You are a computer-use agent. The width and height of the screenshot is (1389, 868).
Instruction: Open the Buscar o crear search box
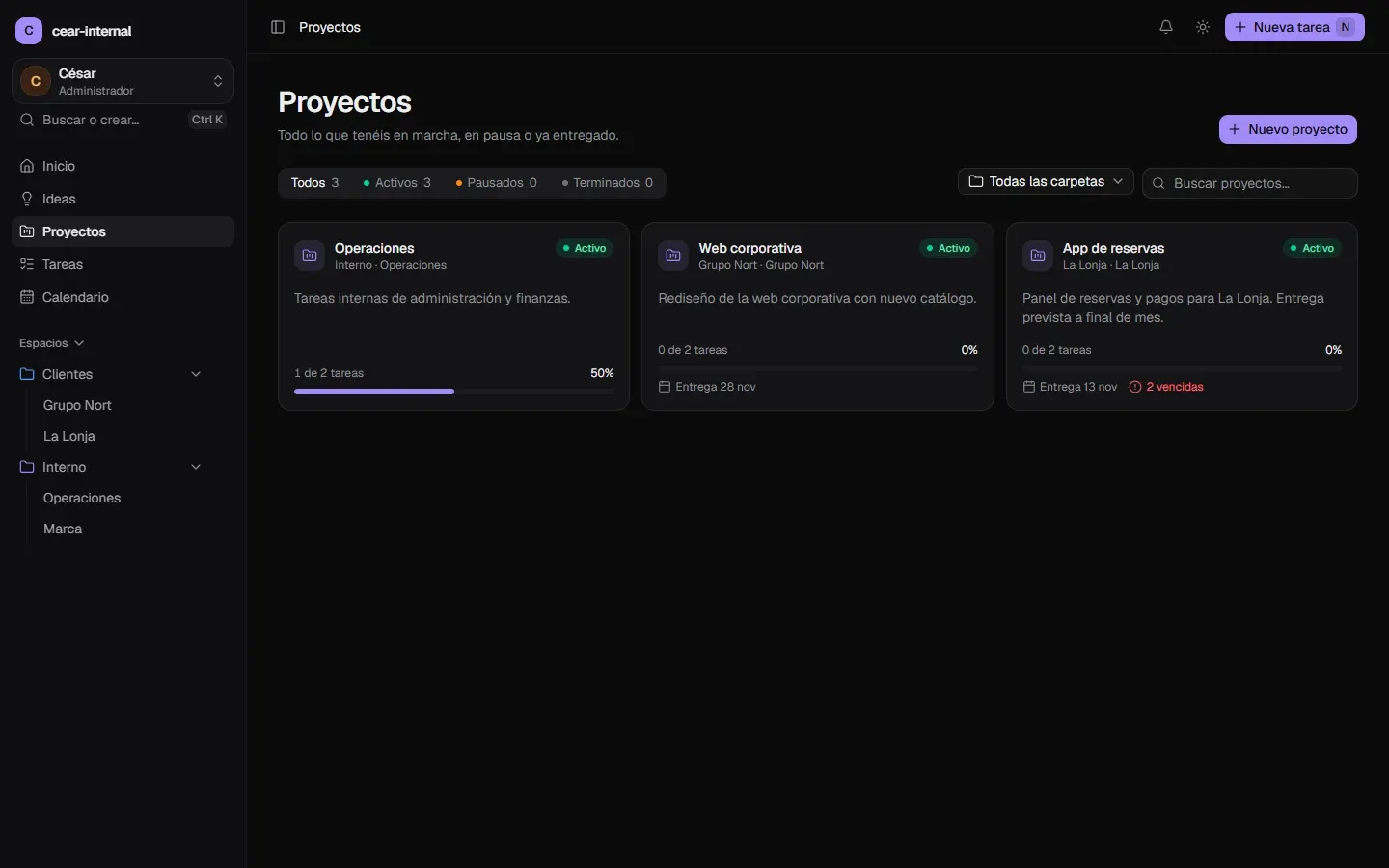tap(123, 120)
